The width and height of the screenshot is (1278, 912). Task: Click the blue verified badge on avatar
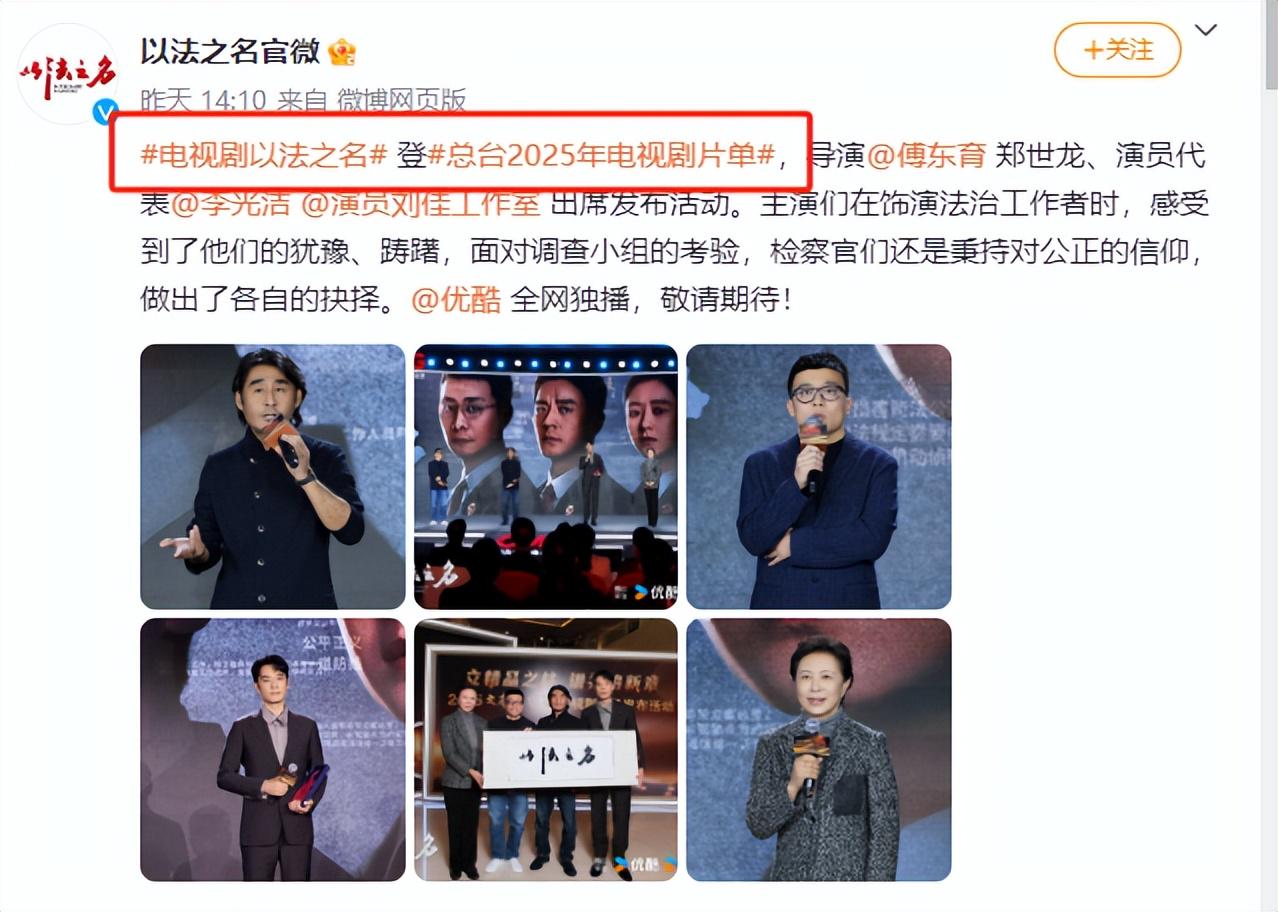pos(106,112)
